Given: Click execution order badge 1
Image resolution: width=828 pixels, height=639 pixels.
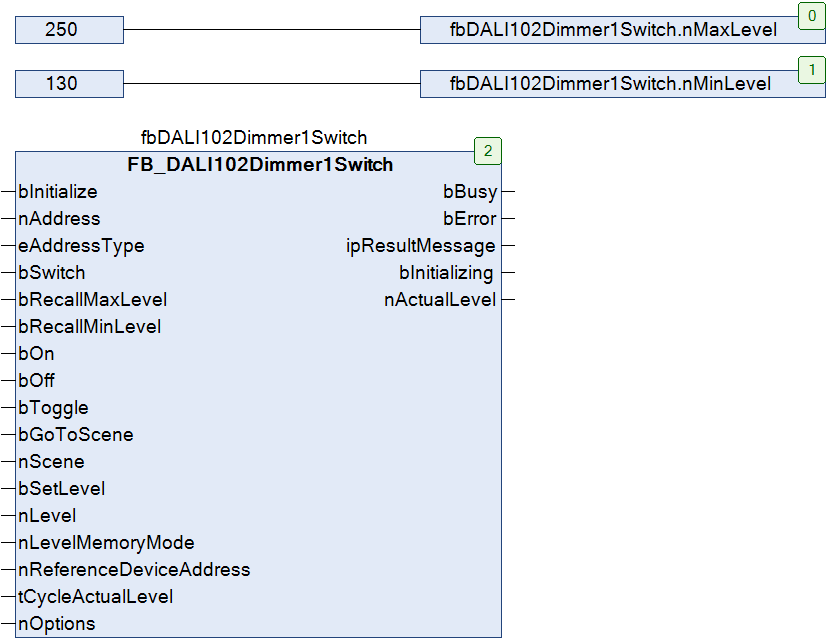Looking at the screenshot, I should pos(812,70).
